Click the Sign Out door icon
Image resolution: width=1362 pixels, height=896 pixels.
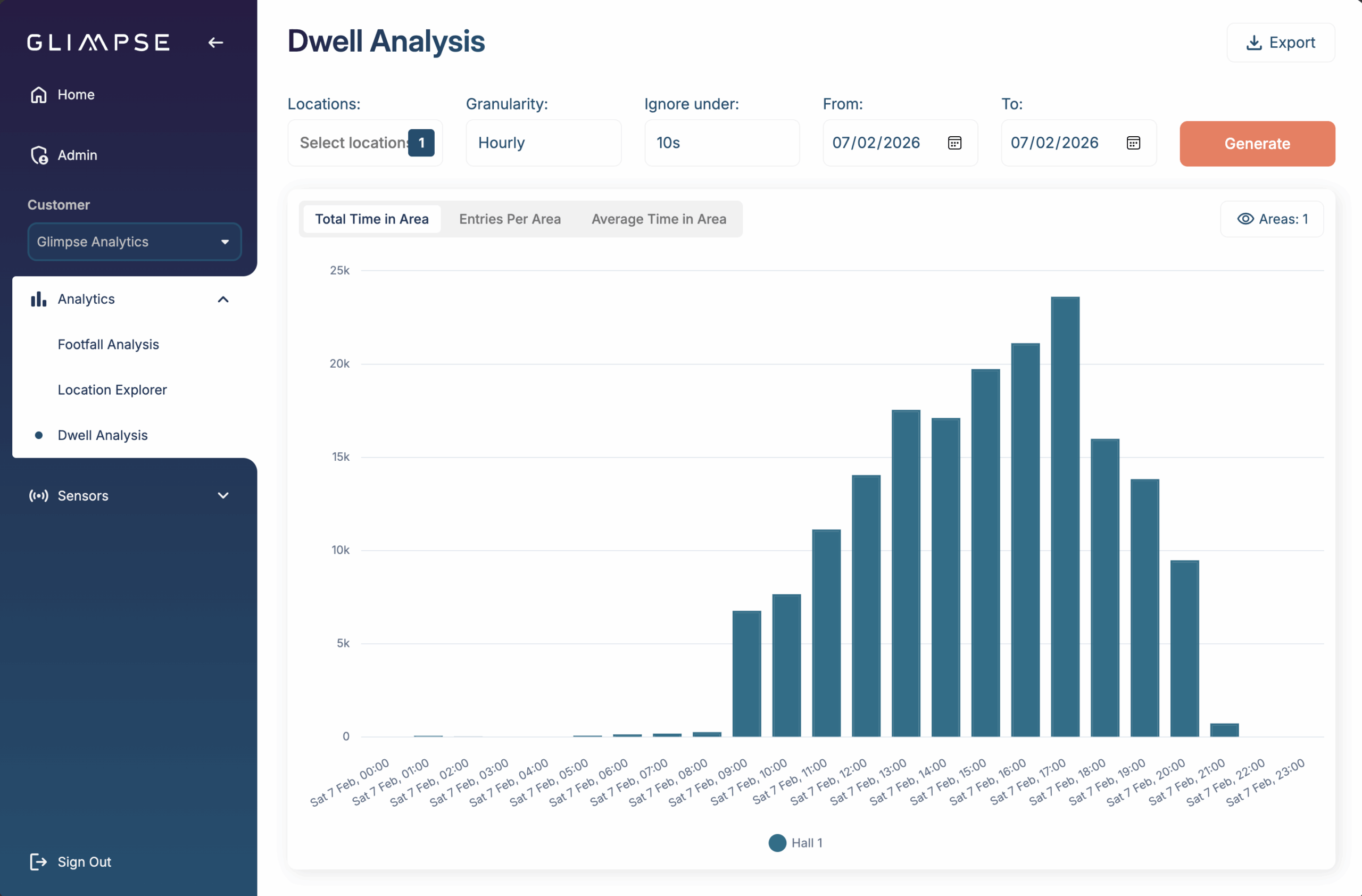click(38, 861)
